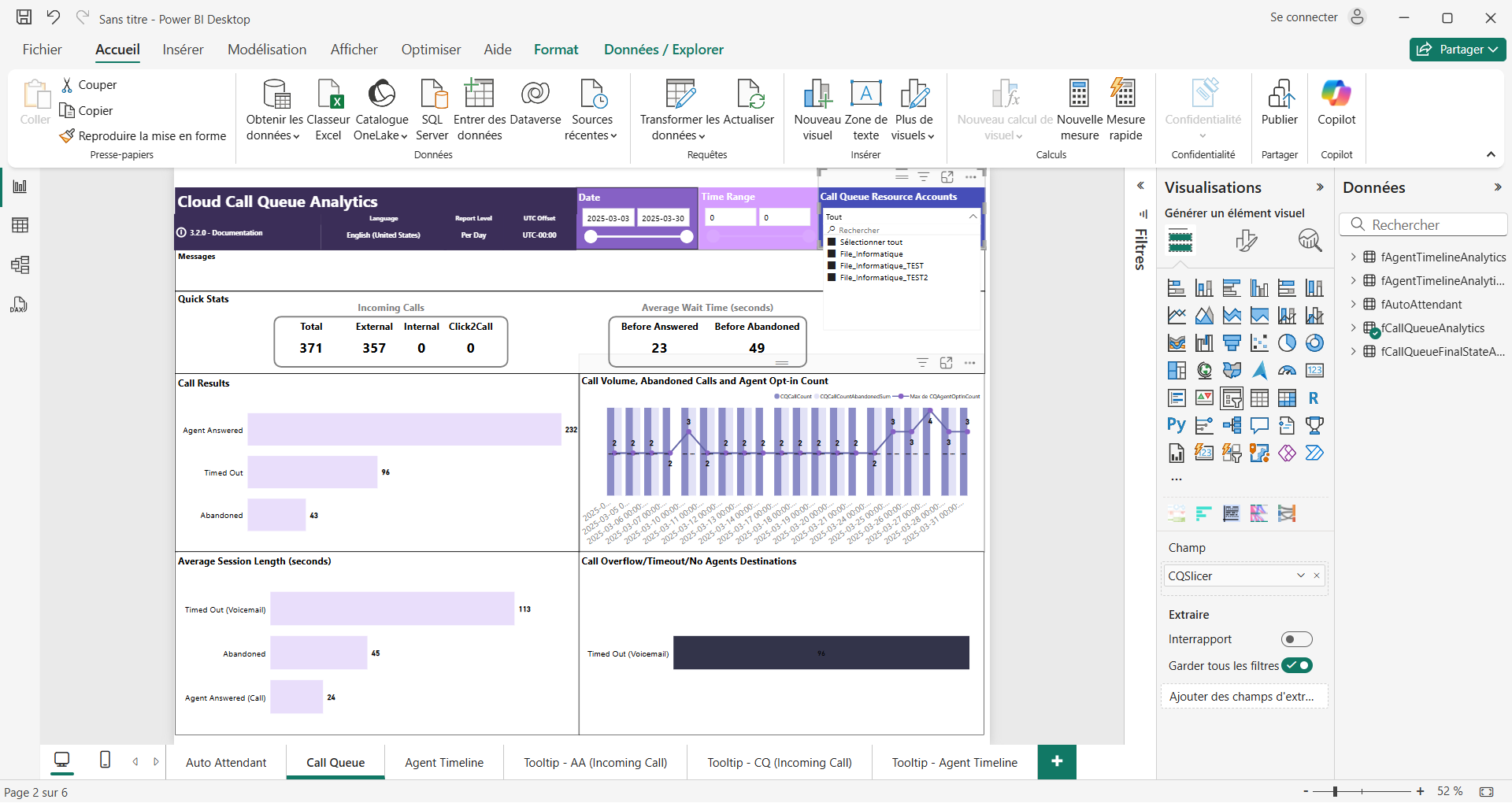The width and height of the screenshot is (1512, 803).
Task: Switch to the Agent Timeline page tab
Action: tap(444, 762)
